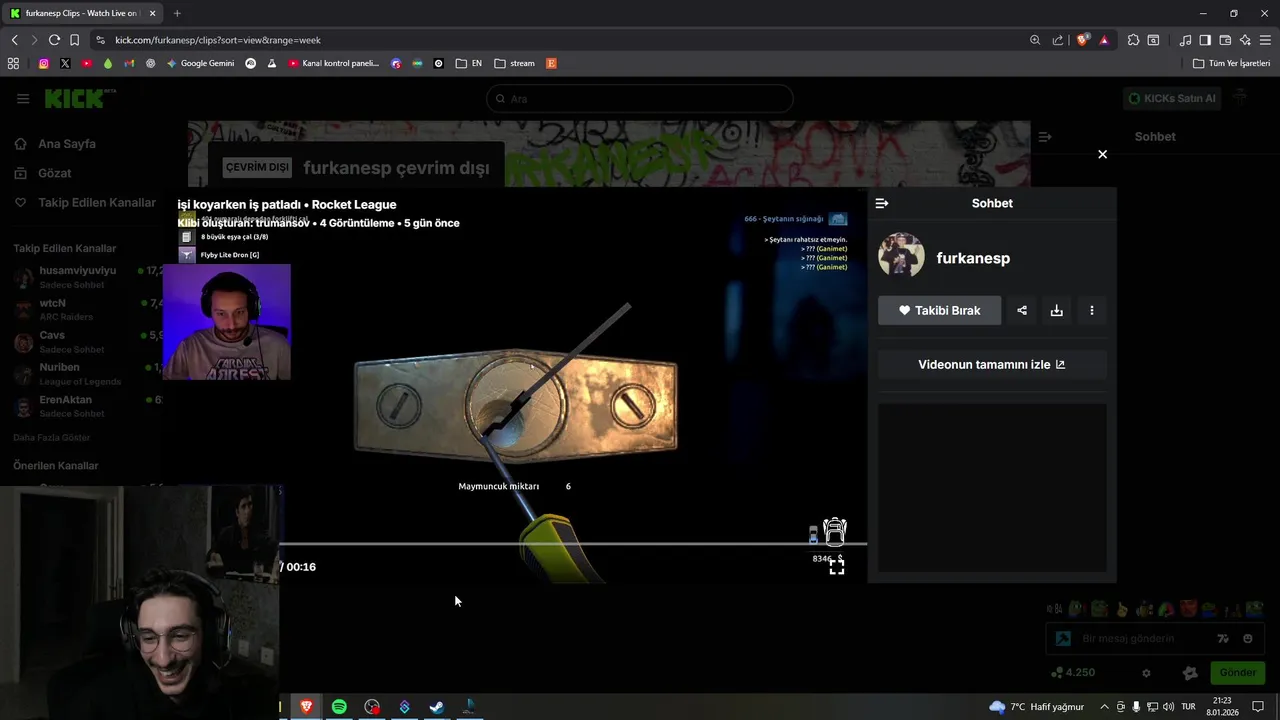This screenshot has height=720, width=1280.
Task: Open Gözat in the sidebar
Action: tap(44, 173)
